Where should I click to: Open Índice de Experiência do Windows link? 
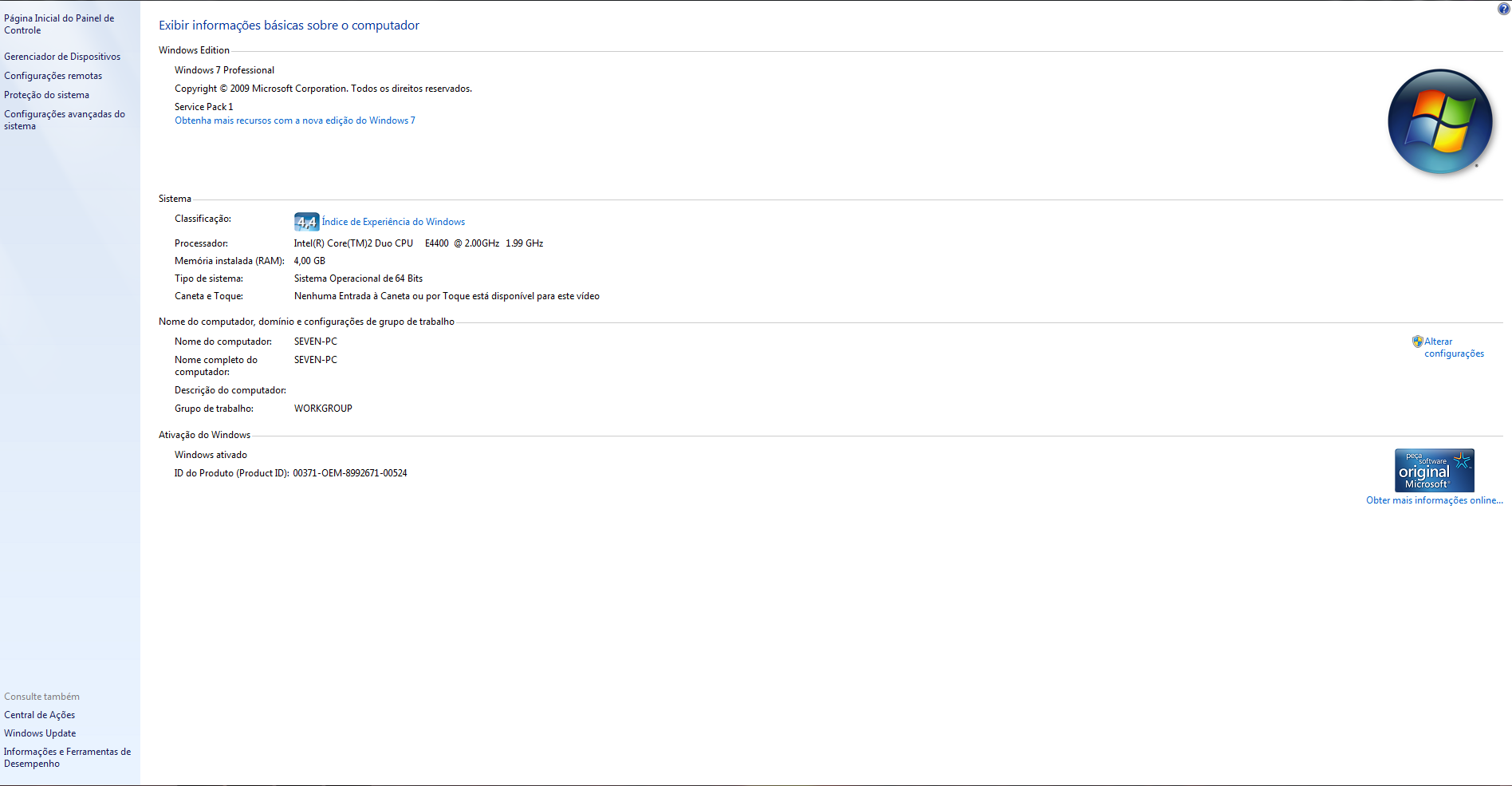393,222
